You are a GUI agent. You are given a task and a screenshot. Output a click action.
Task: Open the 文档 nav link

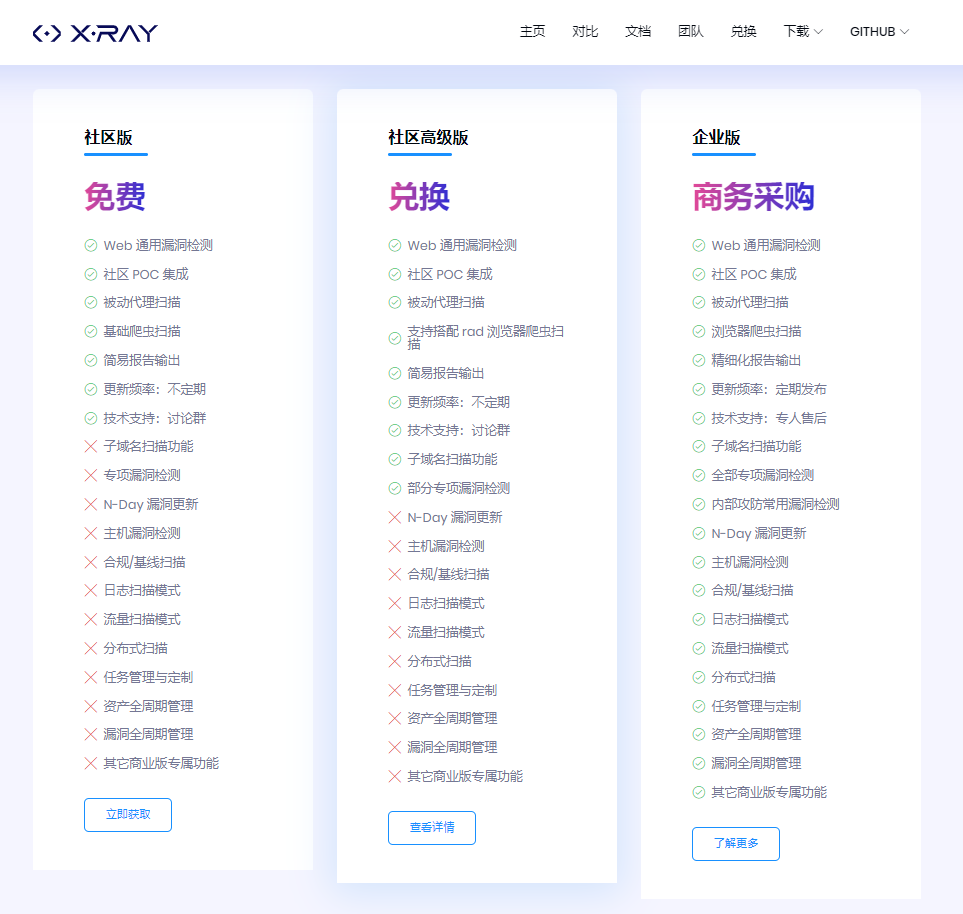click(x=637, y=31)
